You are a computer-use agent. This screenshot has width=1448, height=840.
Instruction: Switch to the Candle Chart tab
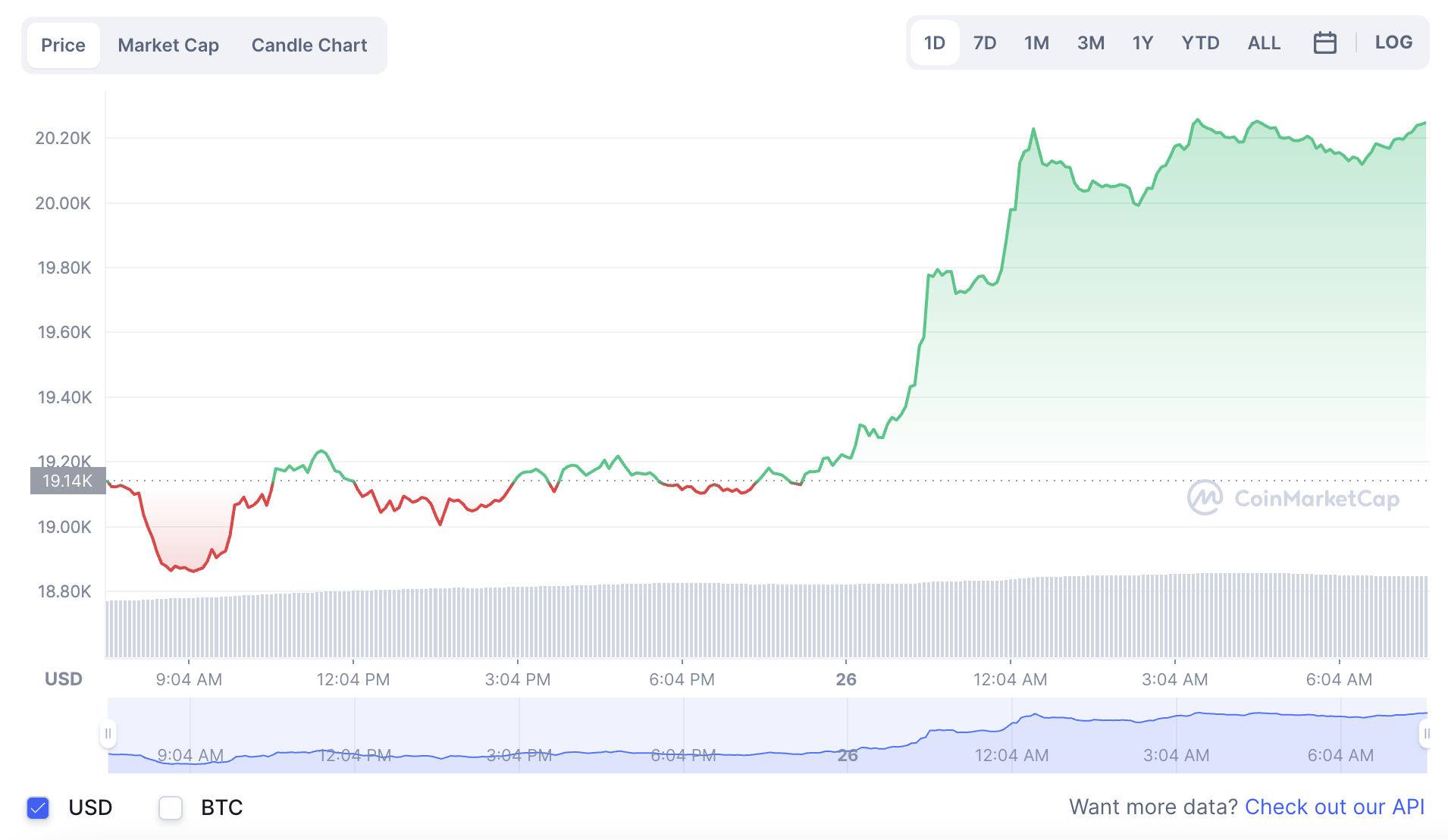pyautogui.click(x=309, y=45)
